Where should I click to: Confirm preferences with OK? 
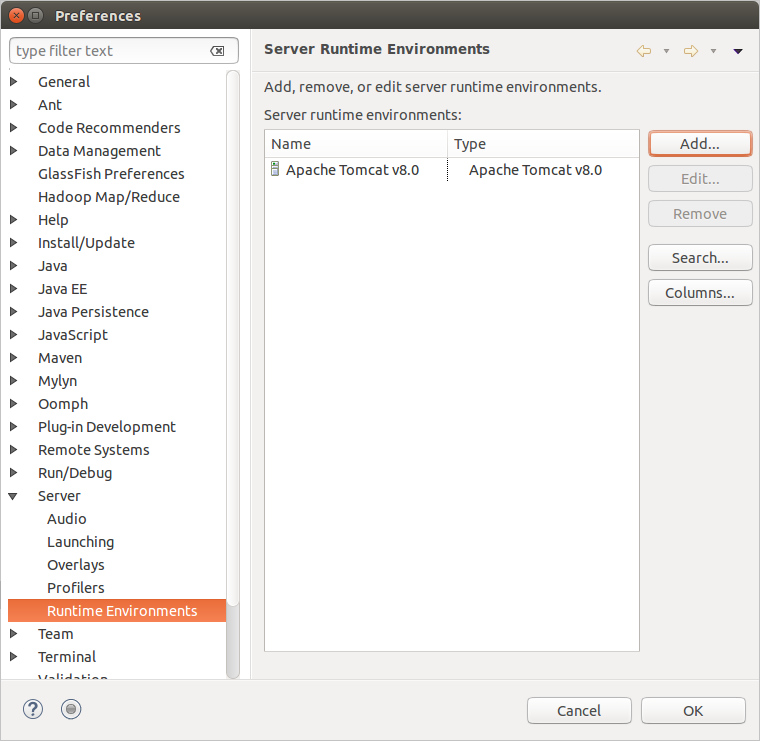point(693,711)
